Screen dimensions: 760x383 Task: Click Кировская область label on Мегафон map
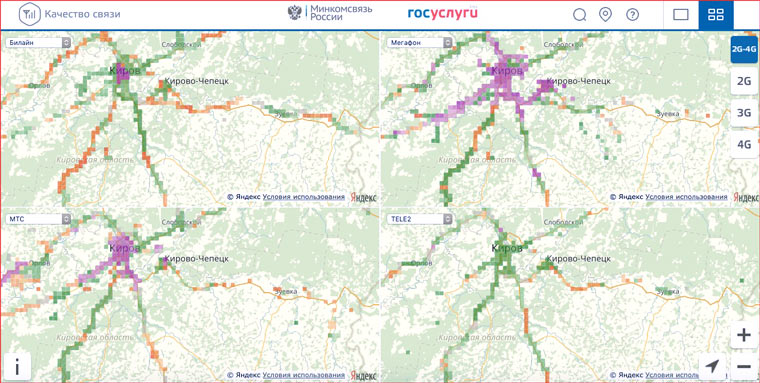coord(477,160)
